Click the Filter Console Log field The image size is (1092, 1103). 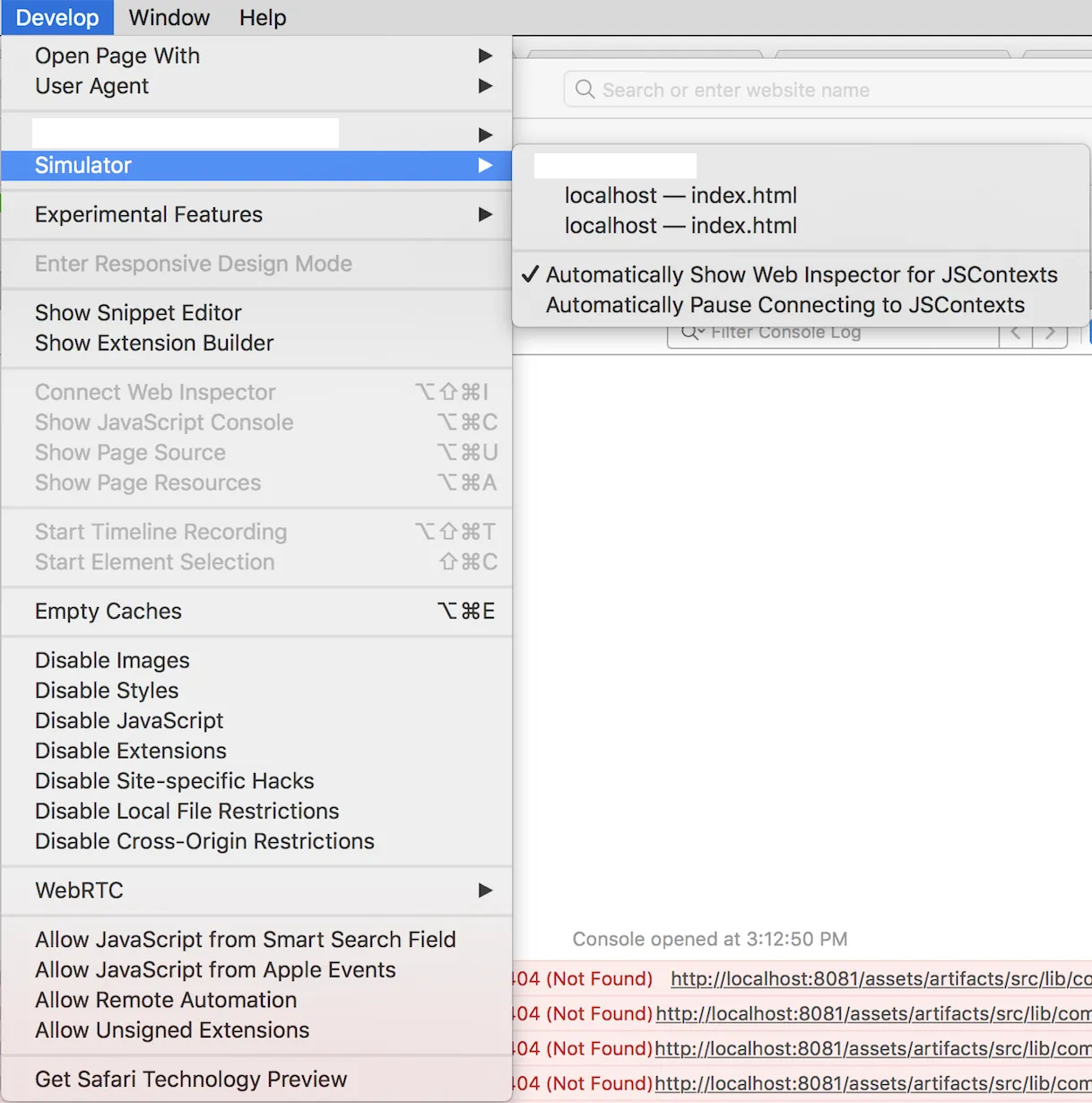point(833,336)
